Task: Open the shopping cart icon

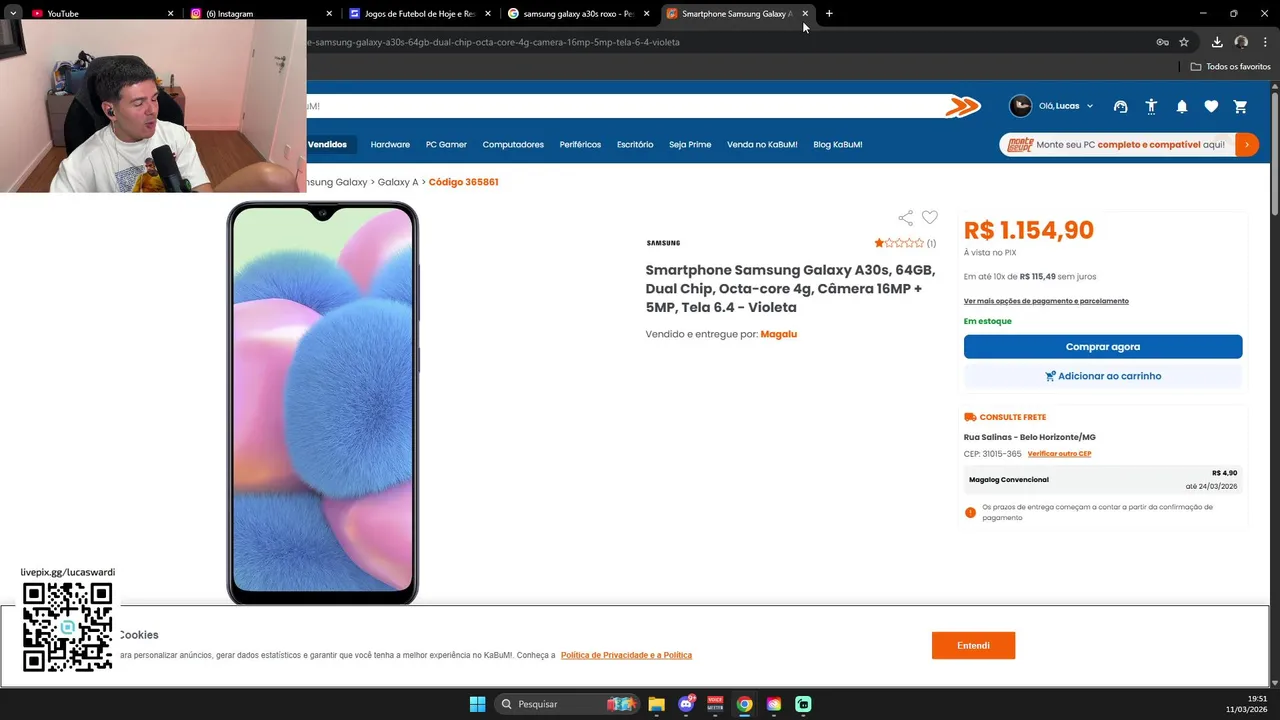Action: 1241,106
